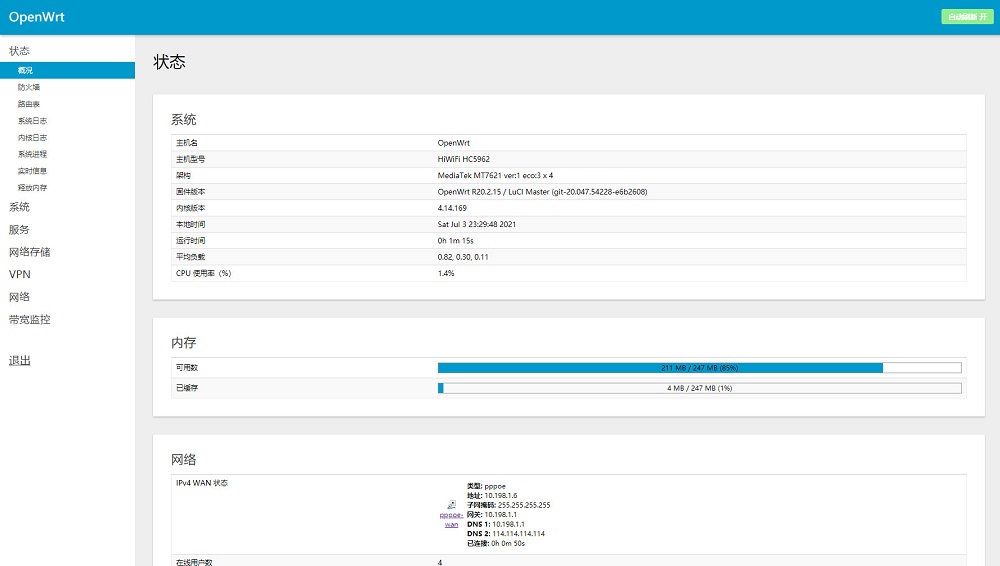
Task: Open the 路由表 routing table page
Action: click(29, 104)
